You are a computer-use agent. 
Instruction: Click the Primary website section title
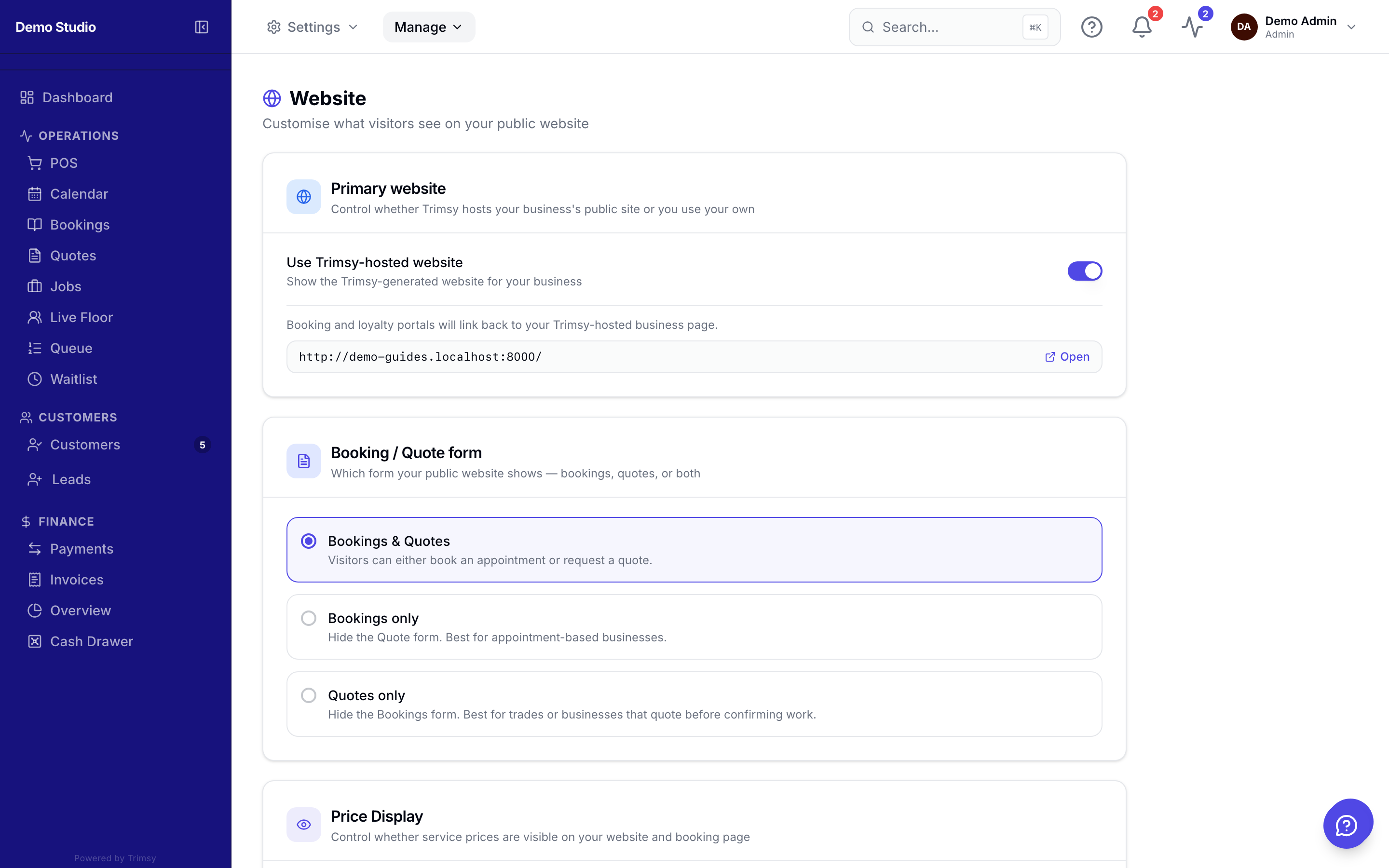coord(388,188)
